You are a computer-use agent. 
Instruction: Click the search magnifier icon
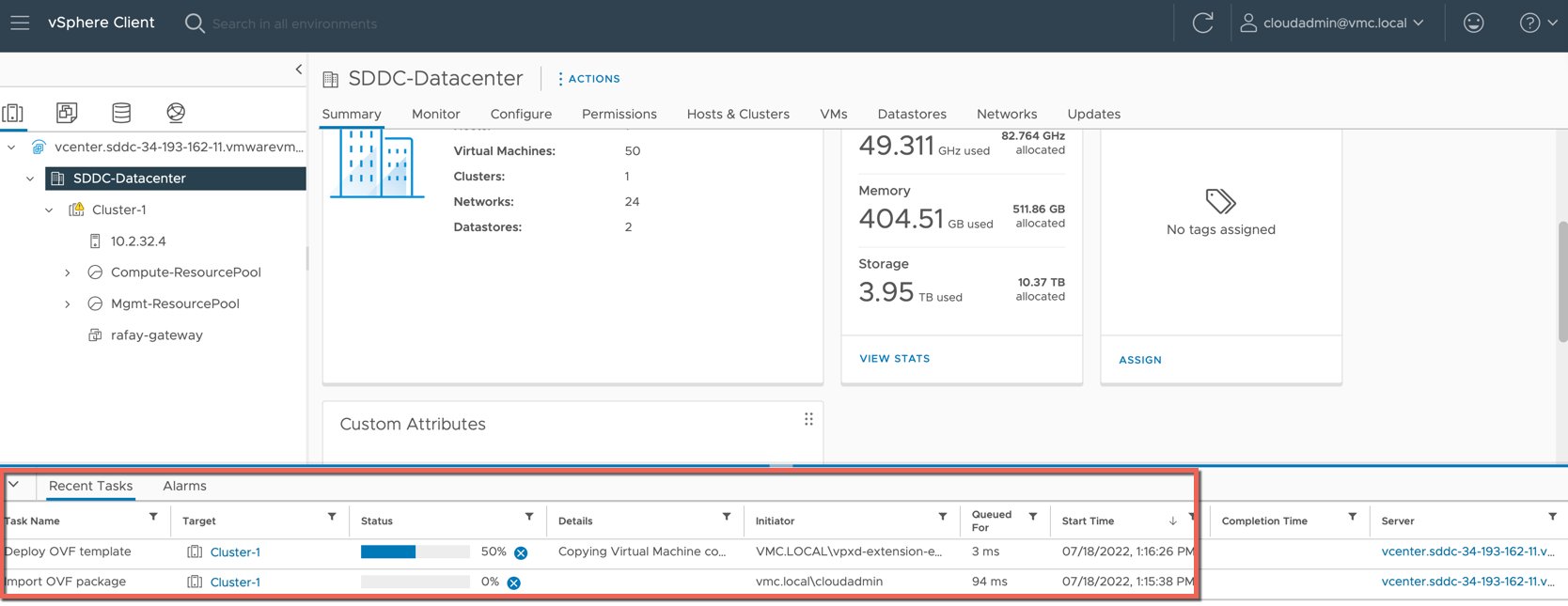pos(195,23)
